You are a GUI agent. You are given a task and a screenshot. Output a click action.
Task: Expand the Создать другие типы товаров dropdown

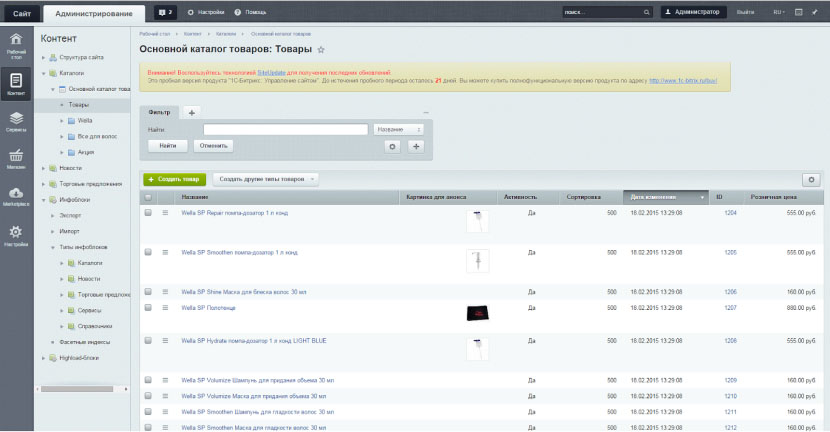pyautogui.click(x=264, y=179)
